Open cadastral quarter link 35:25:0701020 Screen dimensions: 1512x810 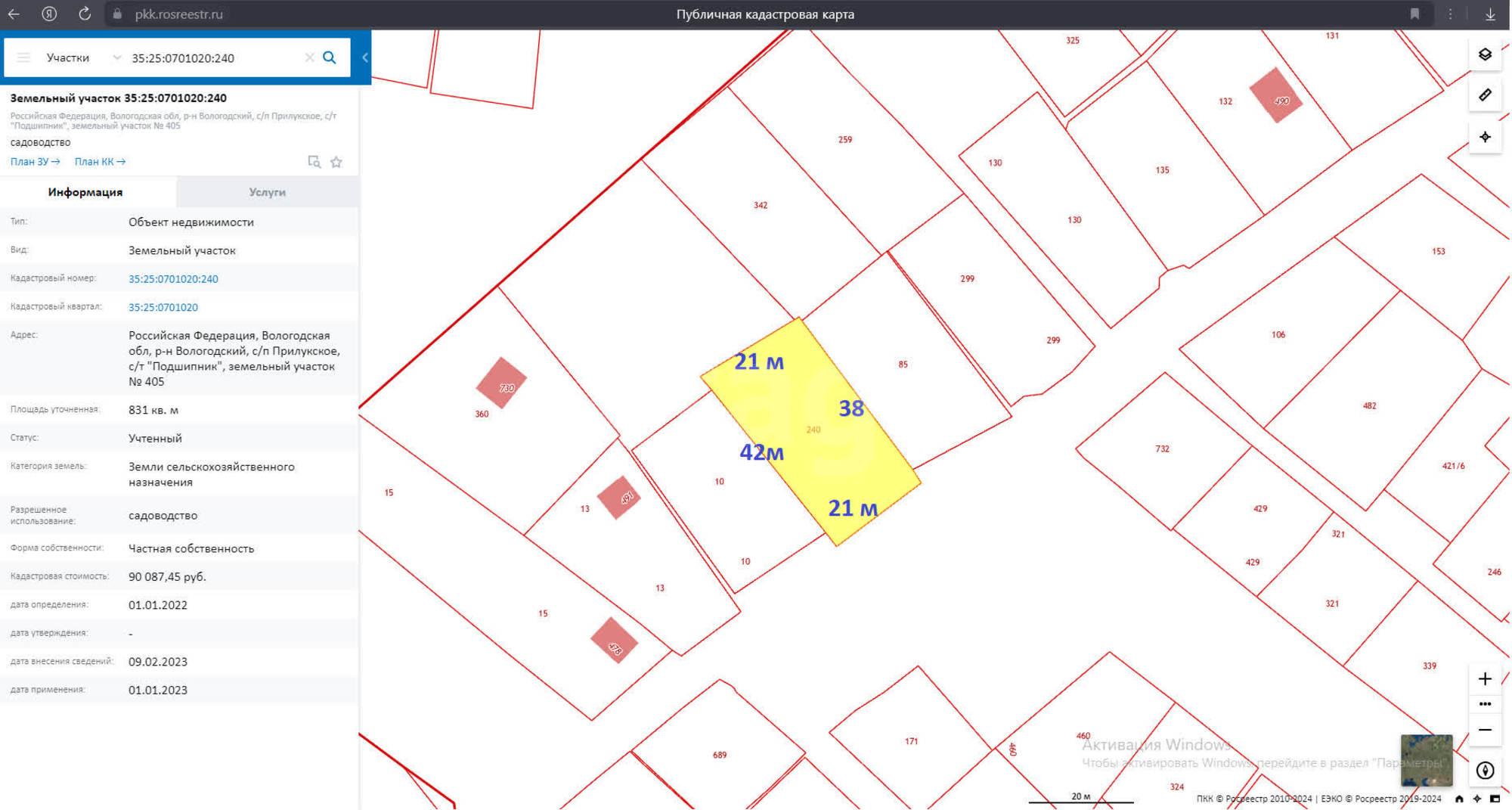163,307
